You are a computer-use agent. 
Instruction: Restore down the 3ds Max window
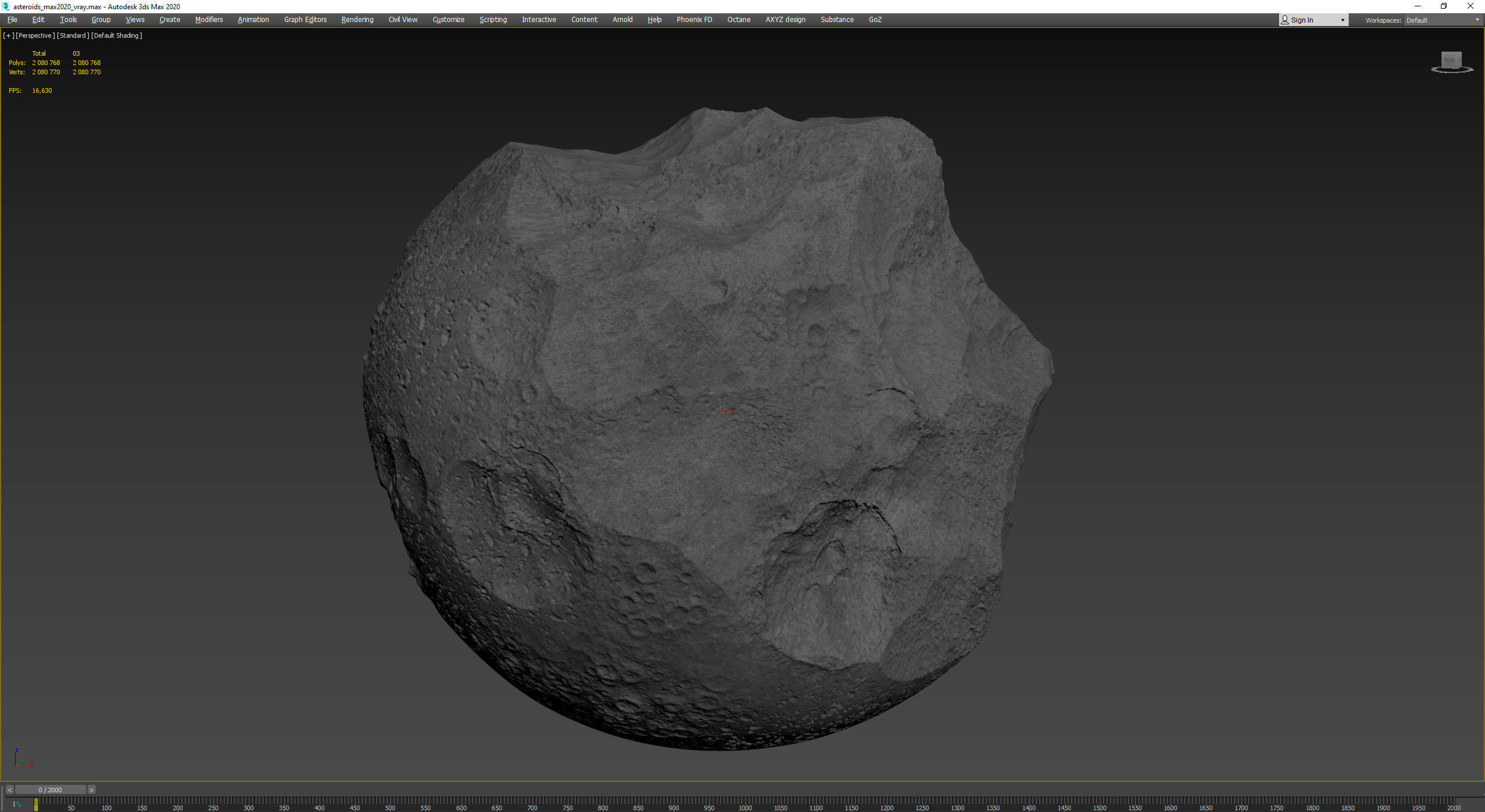(x=1444, y=6)
